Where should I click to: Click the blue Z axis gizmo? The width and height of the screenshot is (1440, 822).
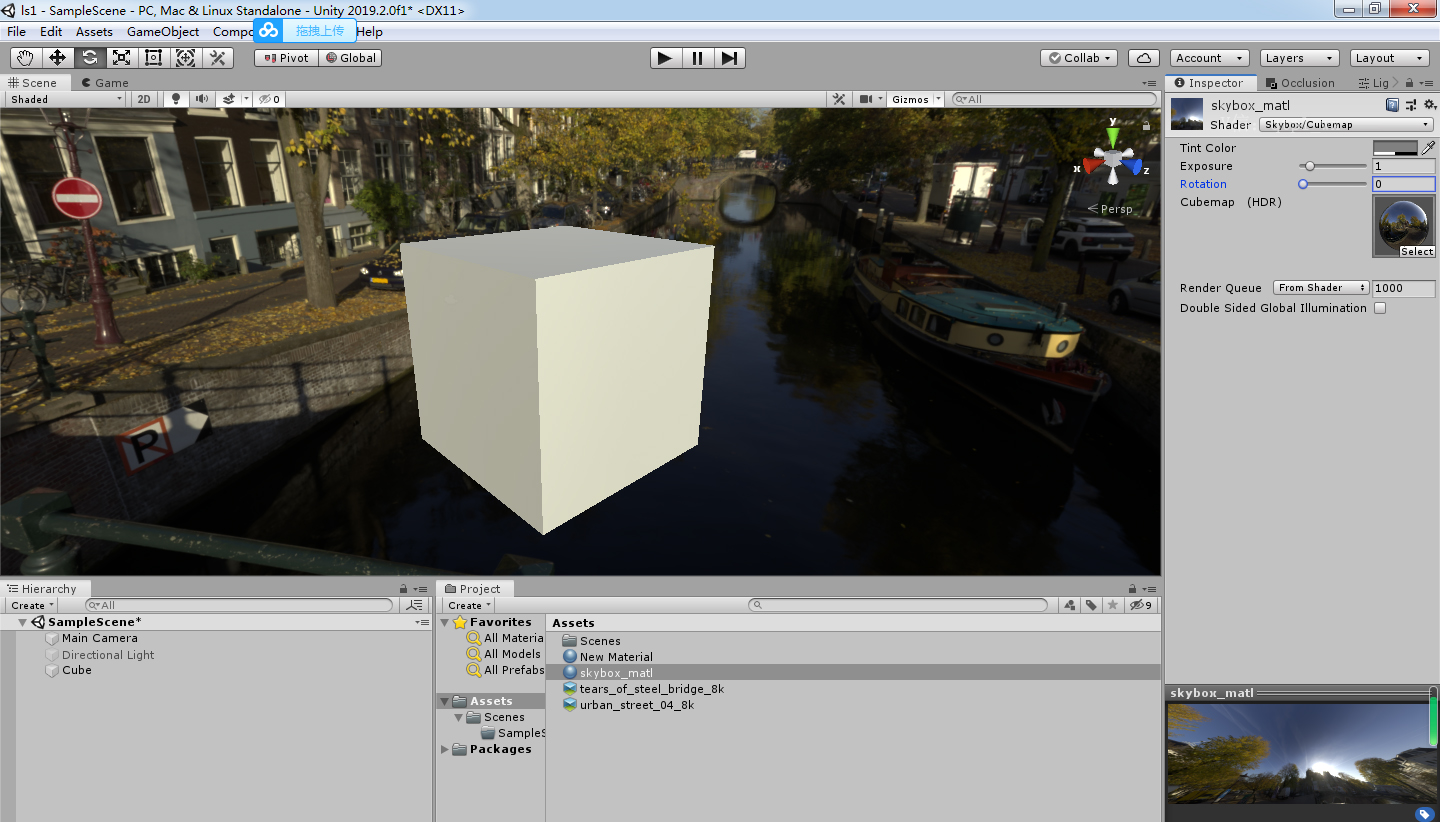pos(1134,166)
